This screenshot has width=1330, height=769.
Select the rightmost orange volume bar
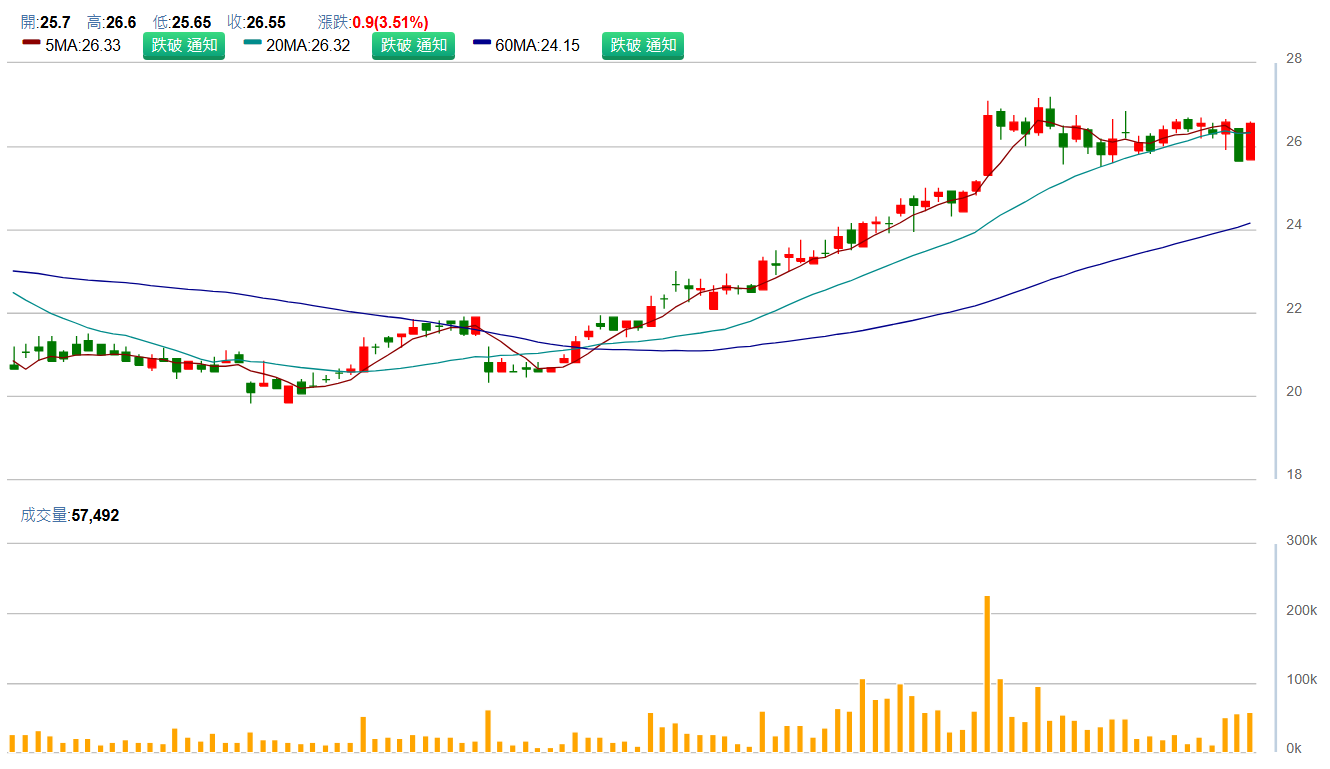(1250, 732)
